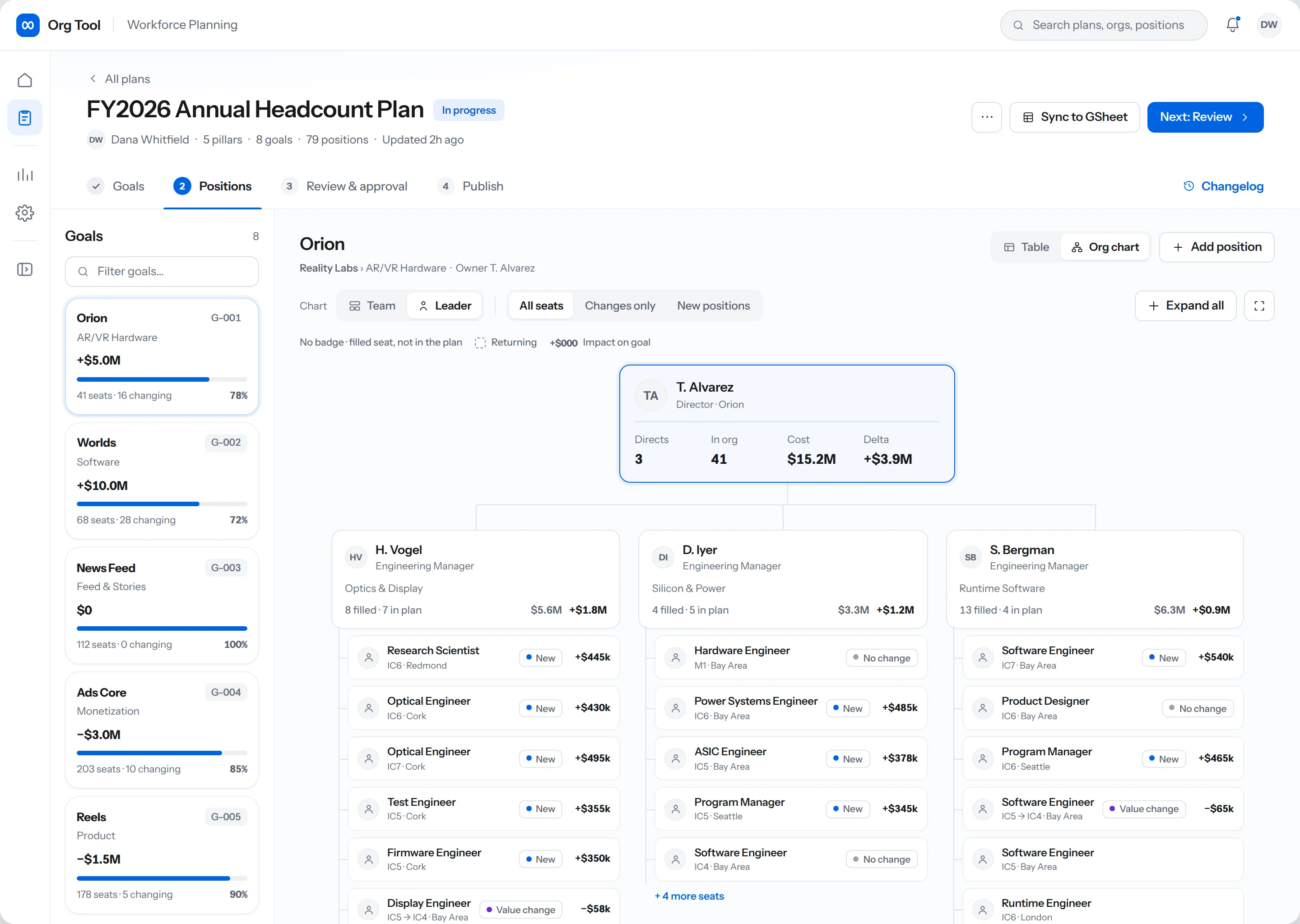1300x924 pixels.
Task: Open the DW user avatar menu
Action: point(1269,25)
